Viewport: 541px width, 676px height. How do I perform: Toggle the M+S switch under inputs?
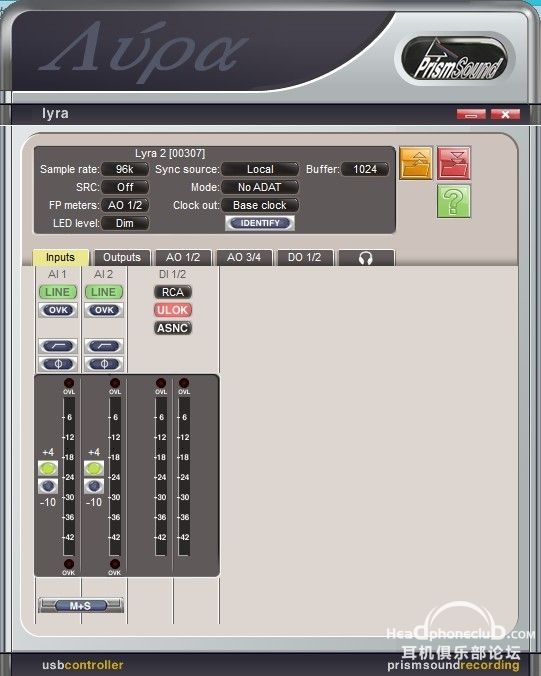tap(81, 606)
